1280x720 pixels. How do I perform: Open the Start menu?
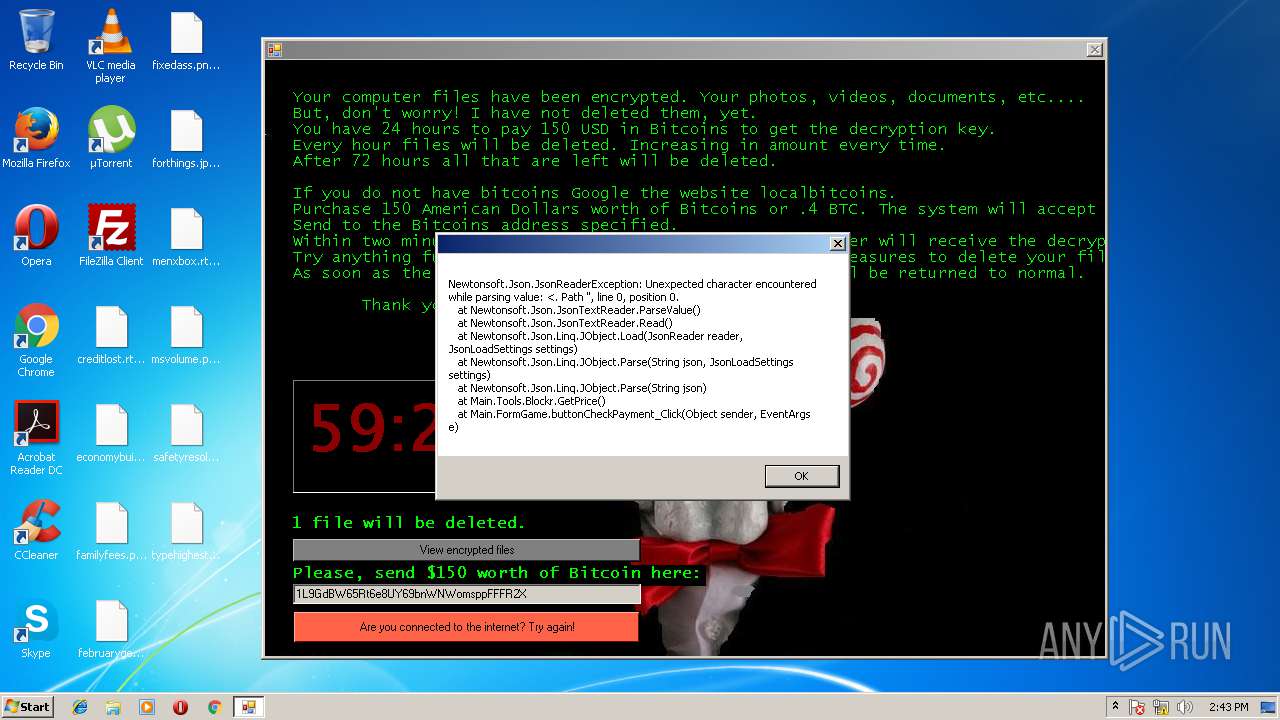coord(27,707)
